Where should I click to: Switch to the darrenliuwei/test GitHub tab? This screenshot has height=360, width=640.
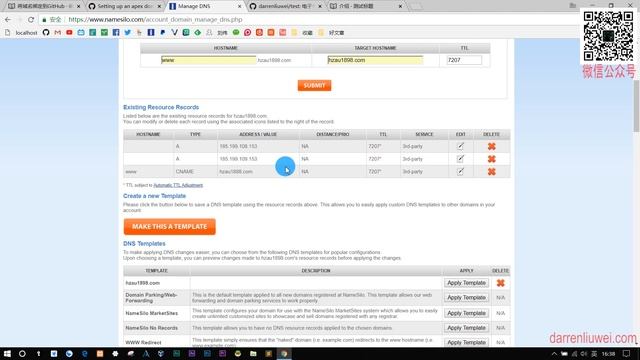pos(286,6)
